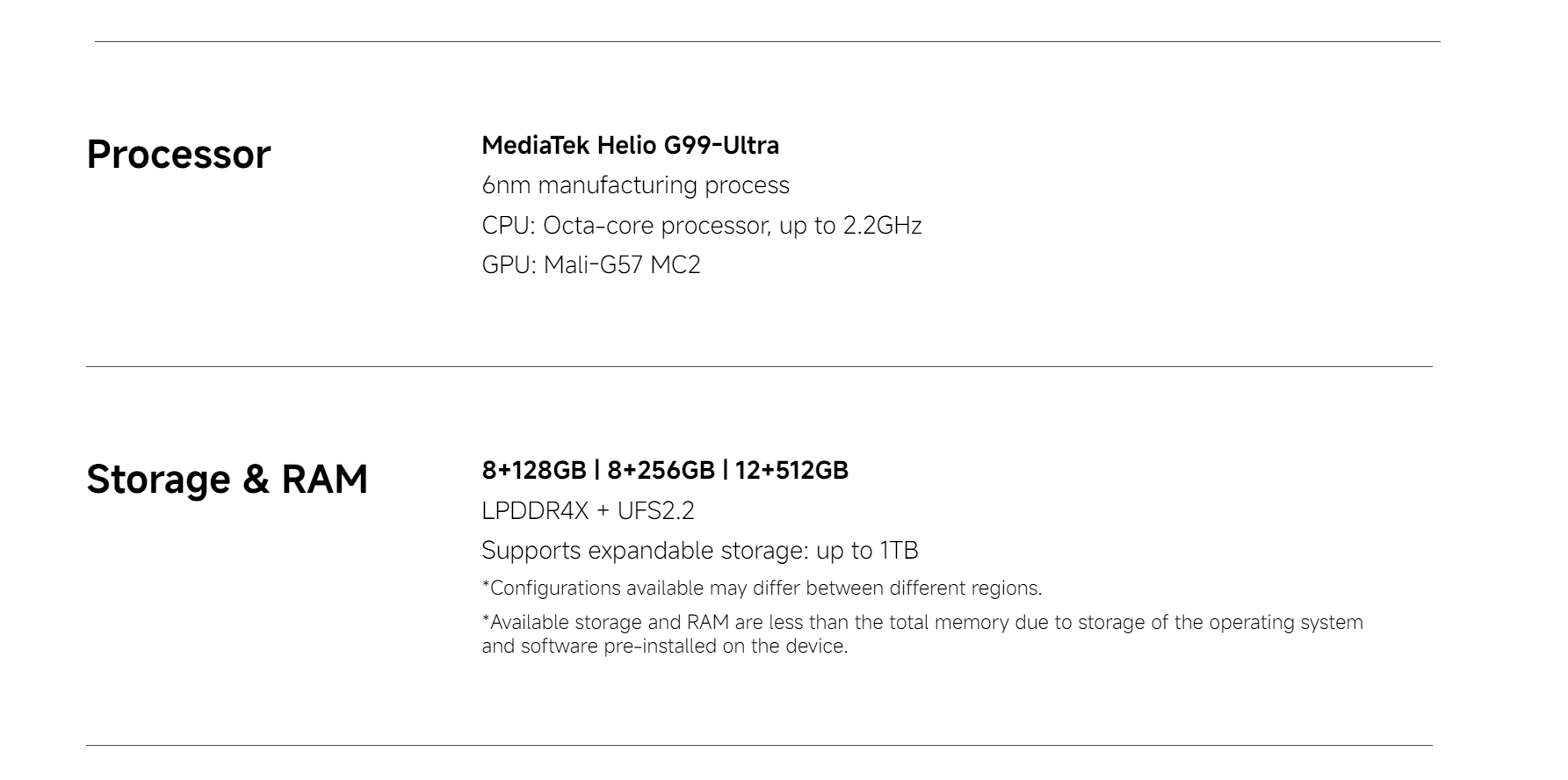This screenshot has width=1568, height=780.
Task: Click the divider line below Storage section
Action: pyautogui.click(x=759, y=745)
